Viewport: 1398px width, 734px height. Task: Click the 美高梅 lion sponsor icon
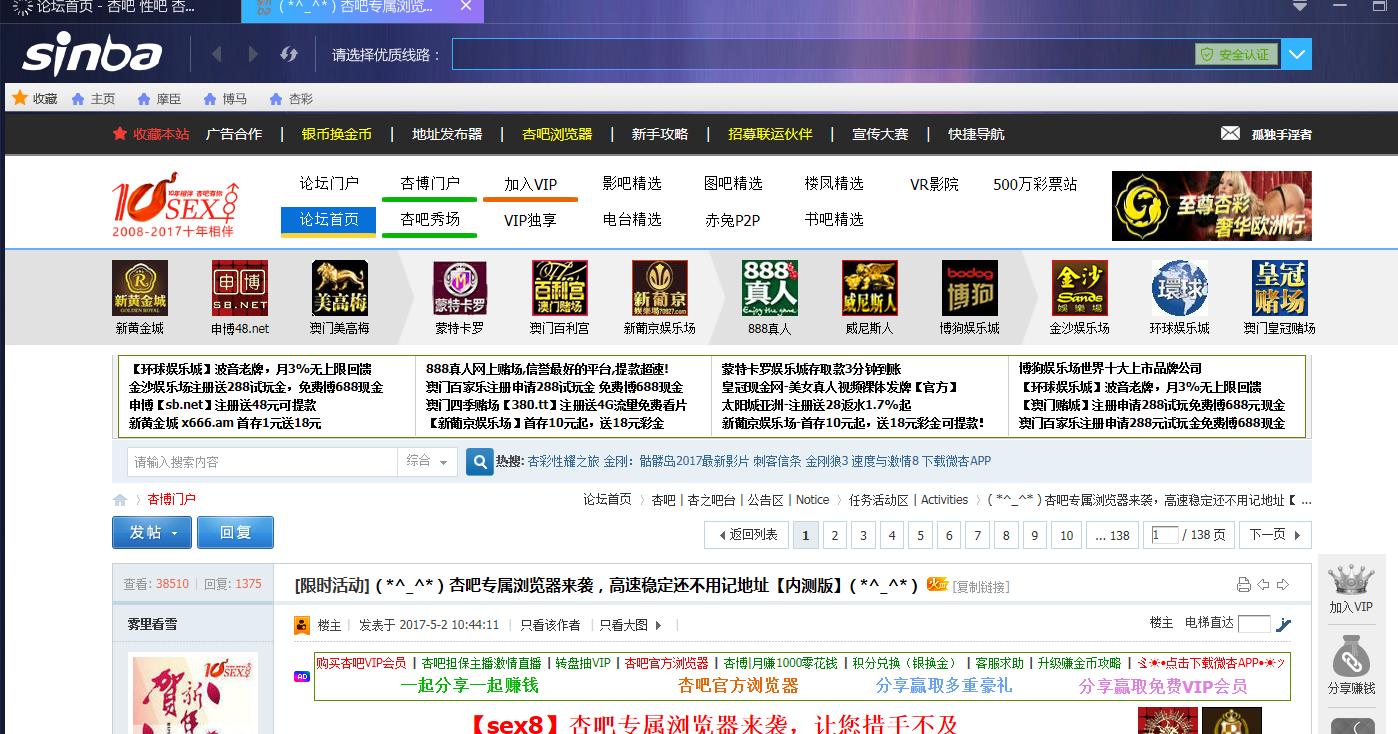tap(340, 288)
